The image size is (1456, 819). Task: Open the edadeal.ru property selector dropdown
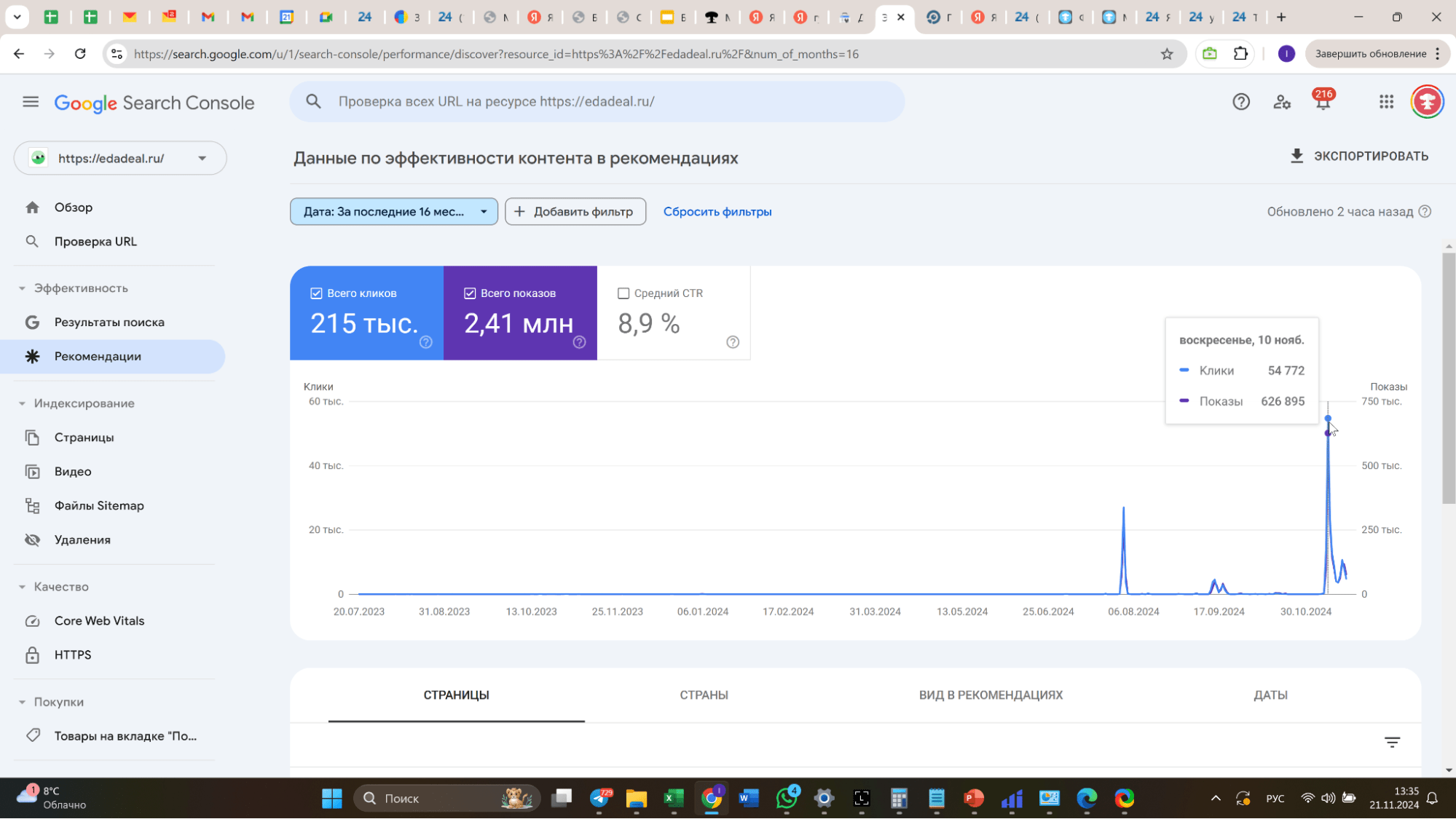click(x=120, y=158)
